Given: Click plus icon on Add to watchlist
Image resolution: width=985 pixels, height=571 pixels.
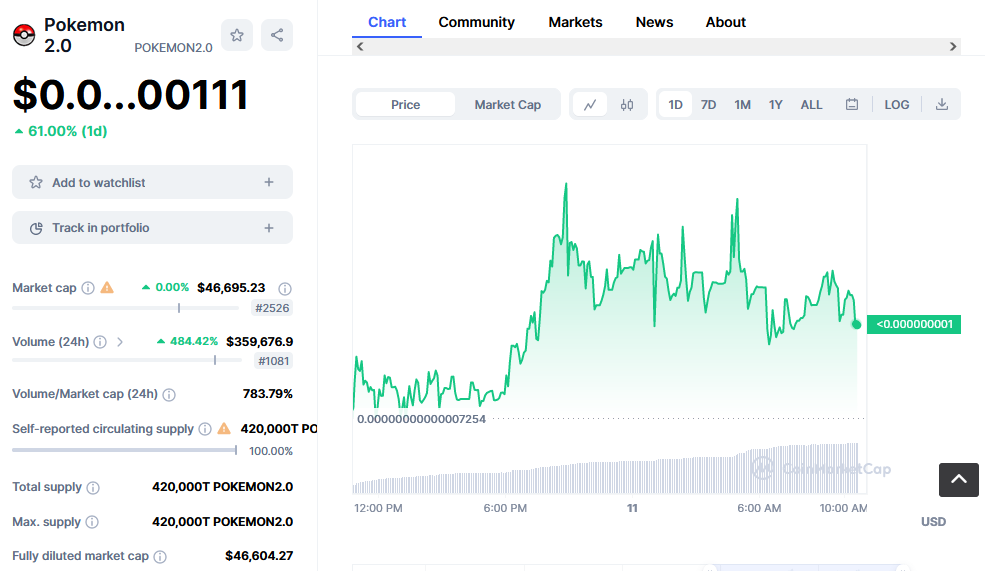Looking at the screenshot, I should (x=269, y=182).
